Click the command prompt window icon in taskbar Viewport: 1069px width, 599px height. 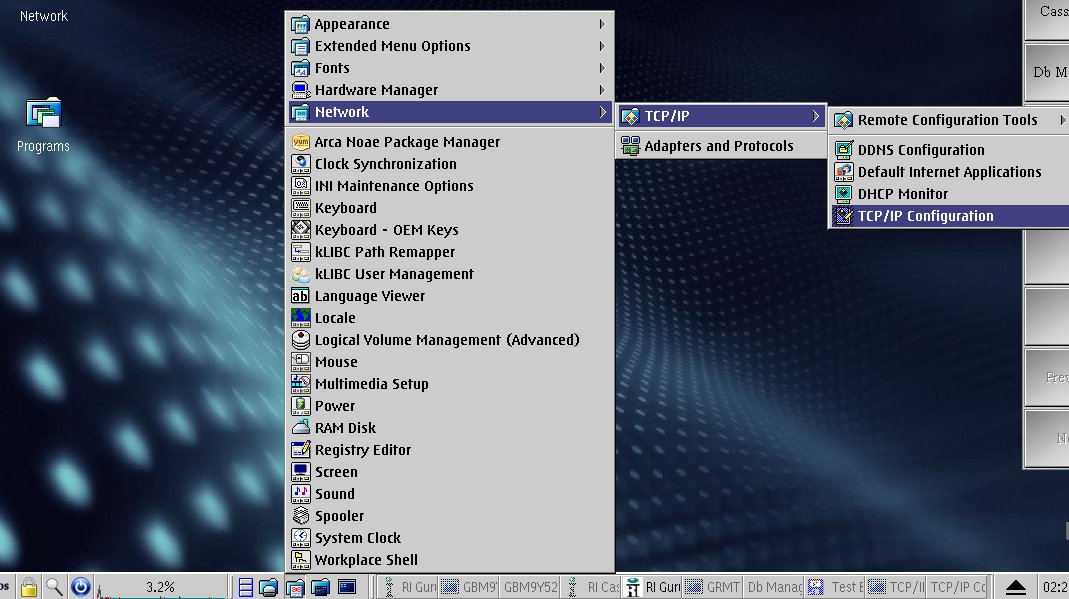(347, 586)
